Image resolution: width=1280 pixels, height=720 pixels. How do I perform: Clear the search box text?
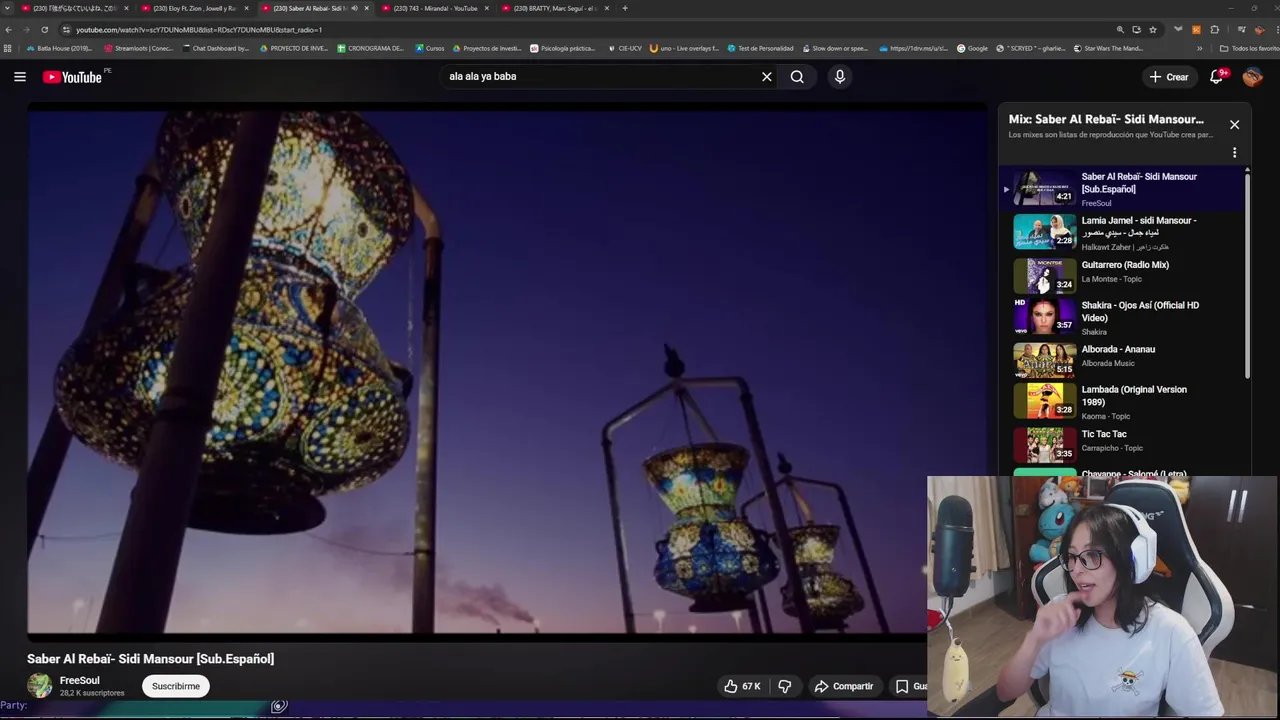pyautogui.click(x=767, y=76)
